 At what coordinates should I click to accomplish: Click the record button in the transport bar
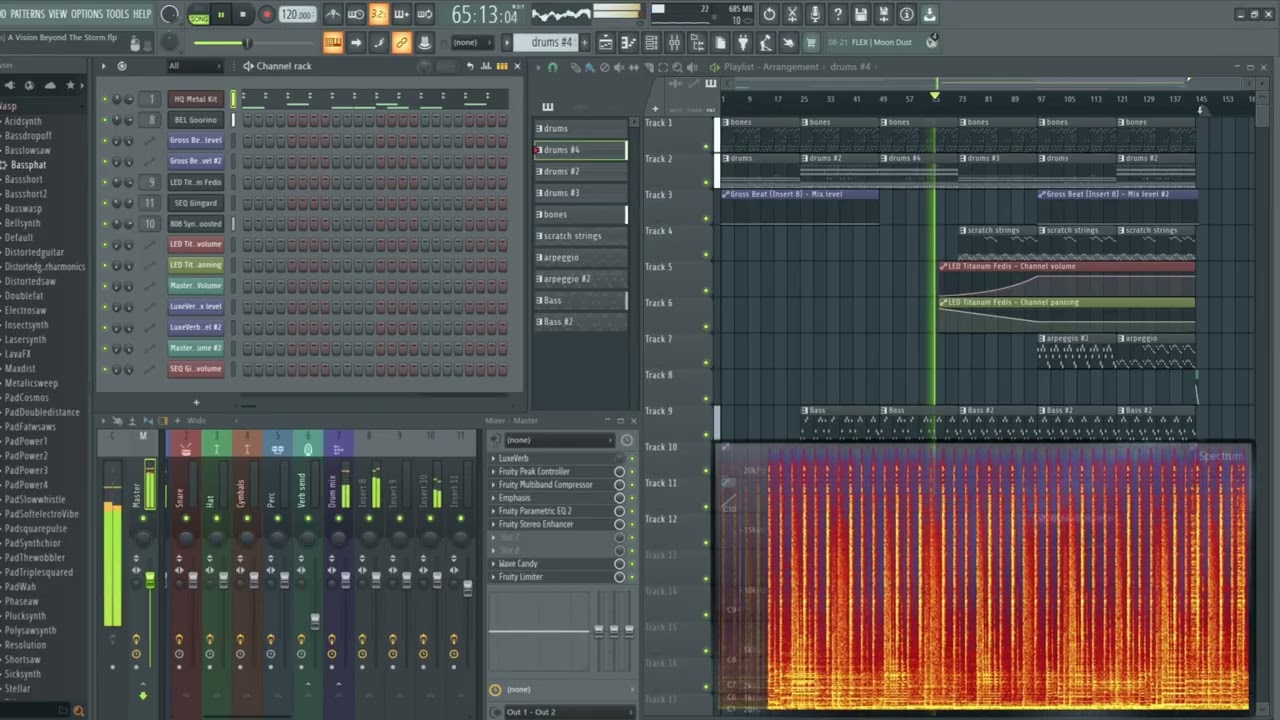coord(266,14)
